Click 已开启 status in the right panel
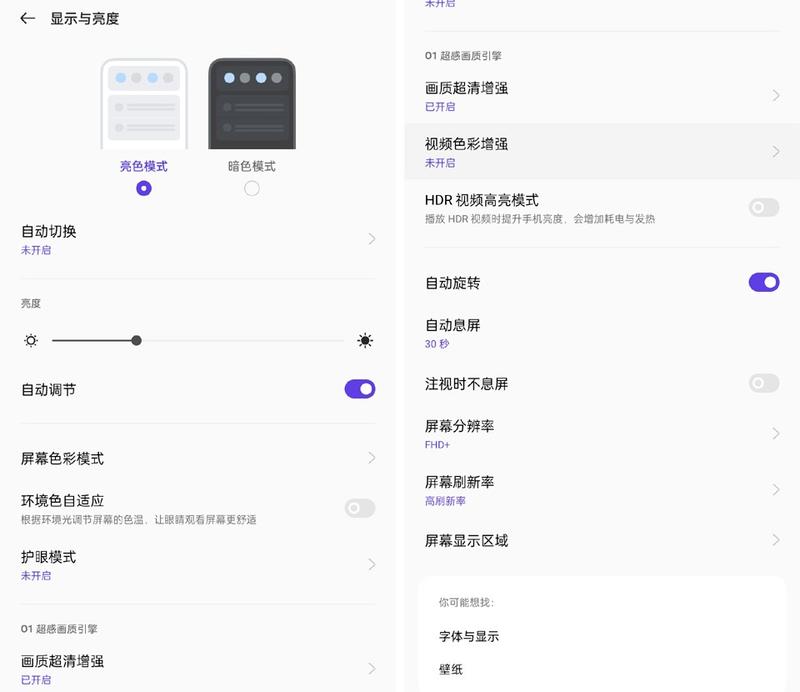Viewport: 800px width, 692px height. tap(440, 107)
